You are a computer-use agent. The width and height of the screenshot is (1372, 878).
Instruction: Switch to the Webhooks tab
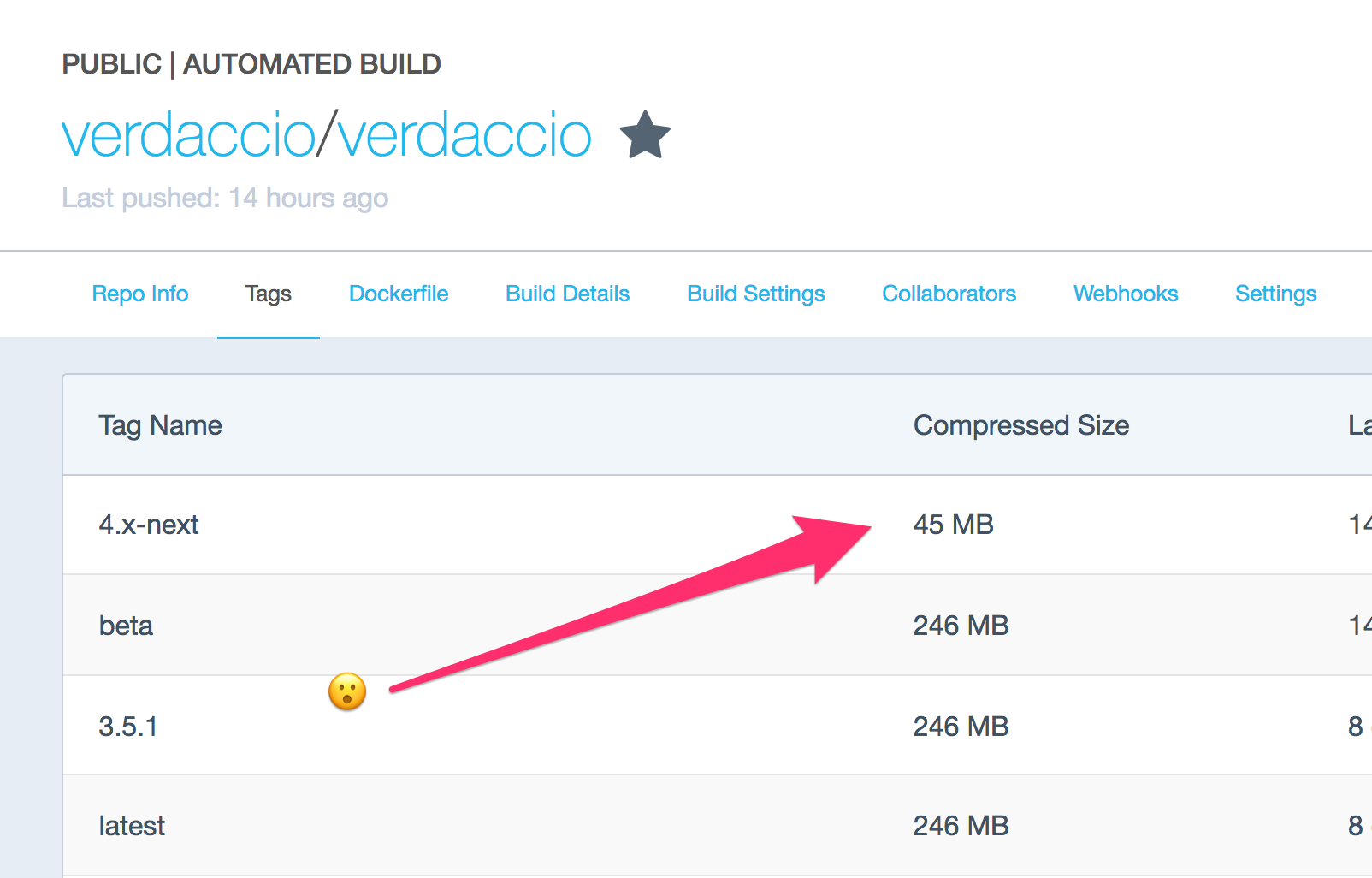pyautogui.click(x=1125, y=294)
